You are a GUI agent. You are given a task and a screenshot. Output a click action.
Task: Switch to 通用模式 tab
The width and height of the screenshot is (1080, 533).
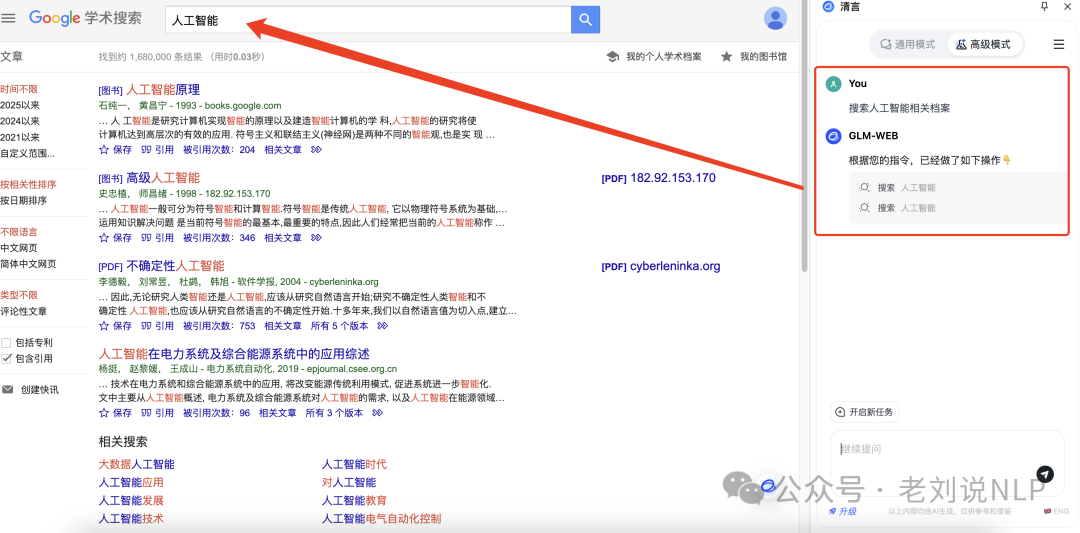[908, 45]
